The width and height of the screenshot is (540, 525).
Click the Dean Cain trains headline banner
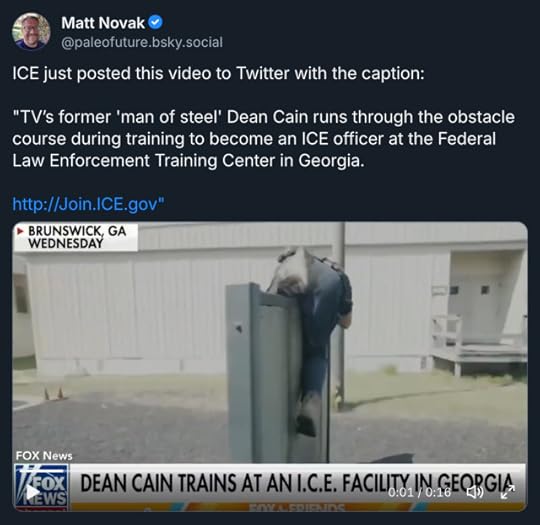[x=297, y=483]
